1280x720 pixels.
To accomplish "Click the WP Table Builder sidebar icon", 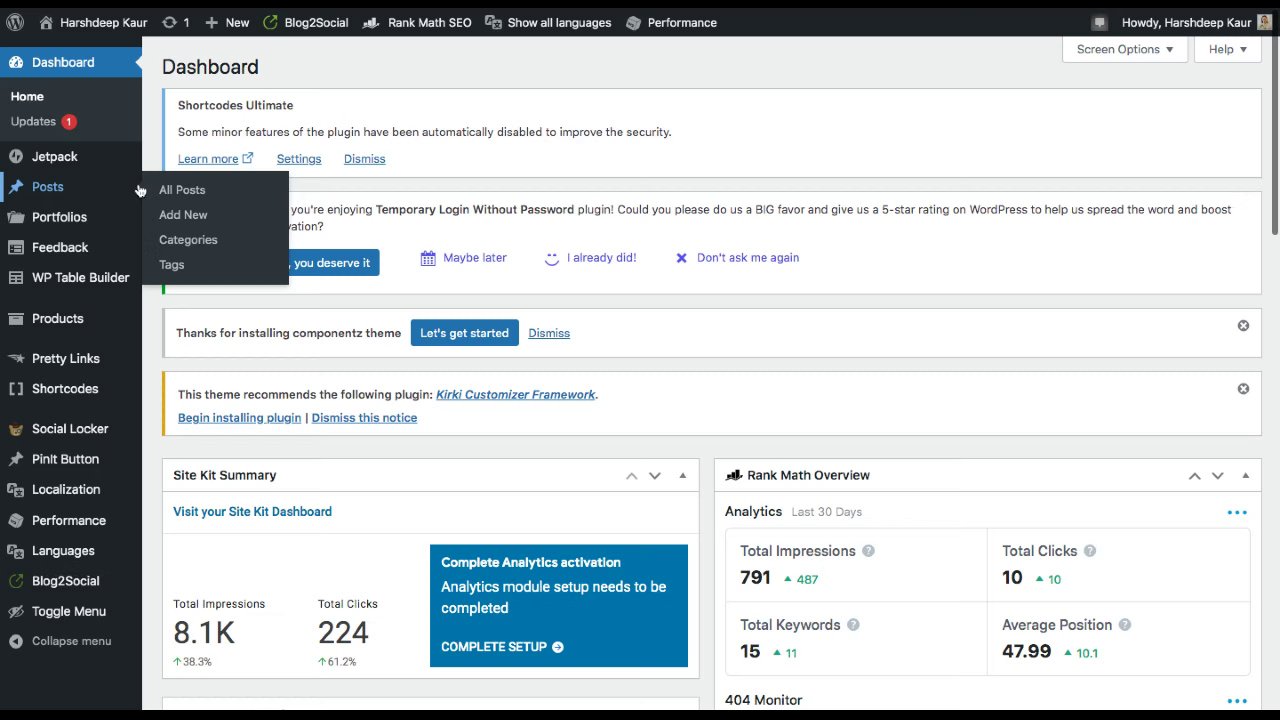I will point(16,277).
